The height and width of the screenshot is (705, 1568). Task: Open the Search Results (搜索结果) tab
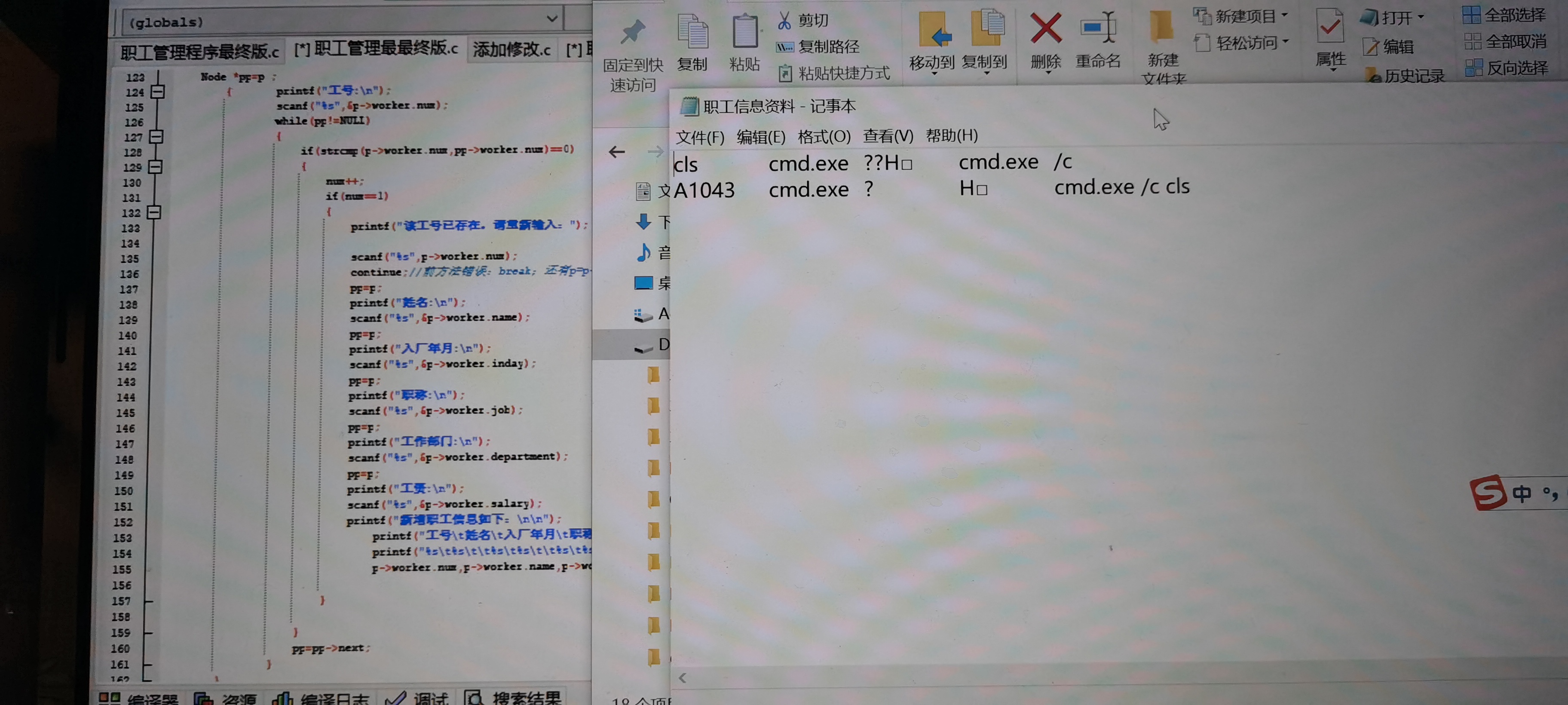point(512,697)
